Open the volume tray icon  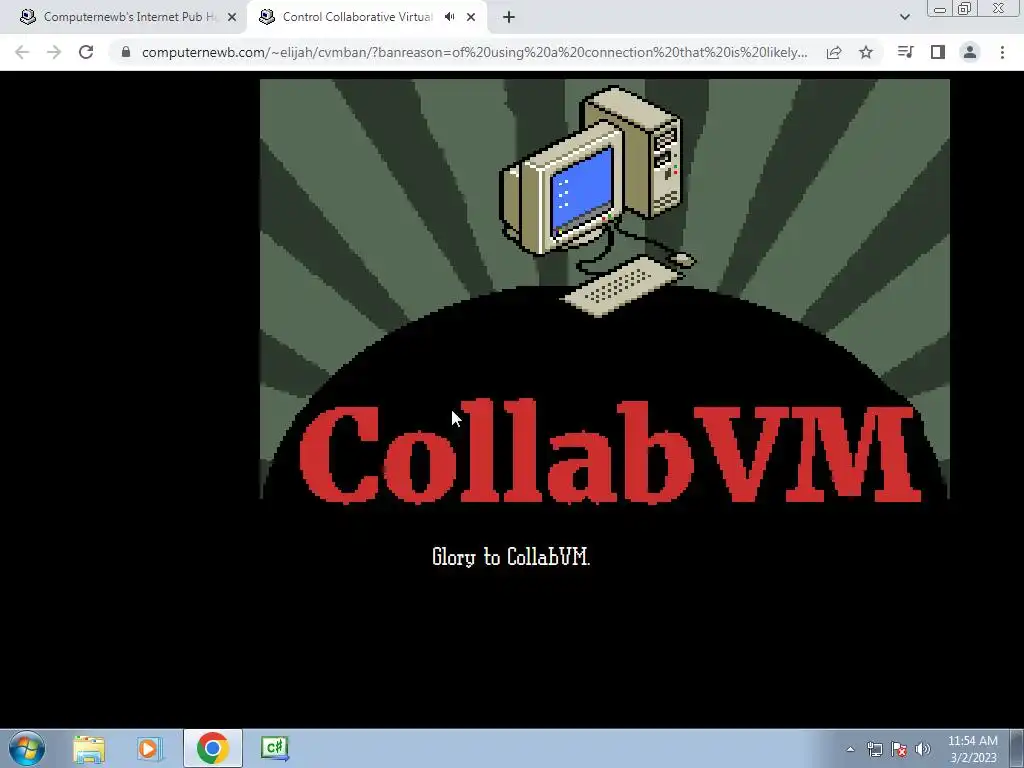[923, 750]
